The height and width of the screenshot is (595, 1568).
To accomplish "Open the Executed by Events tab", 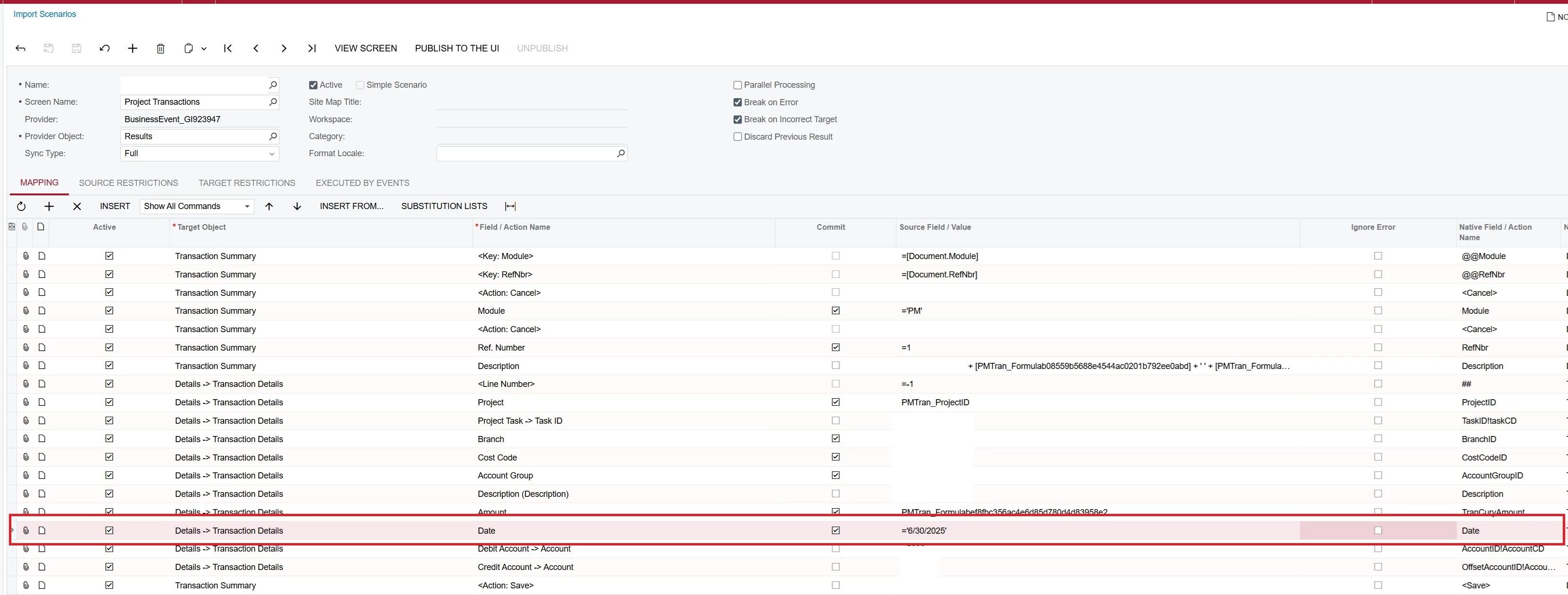I will (x=362, y=183).
